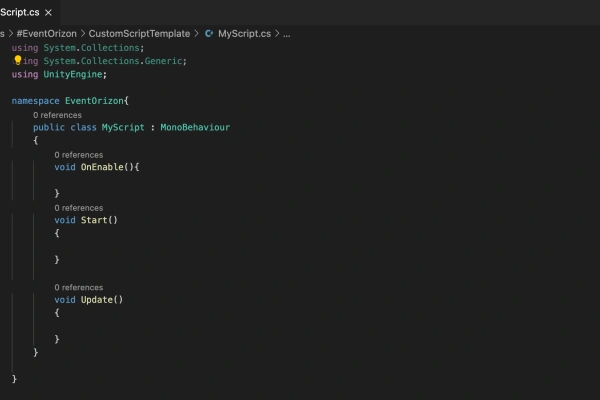Click the System.Collections.Generic using text

click(112, 61)
